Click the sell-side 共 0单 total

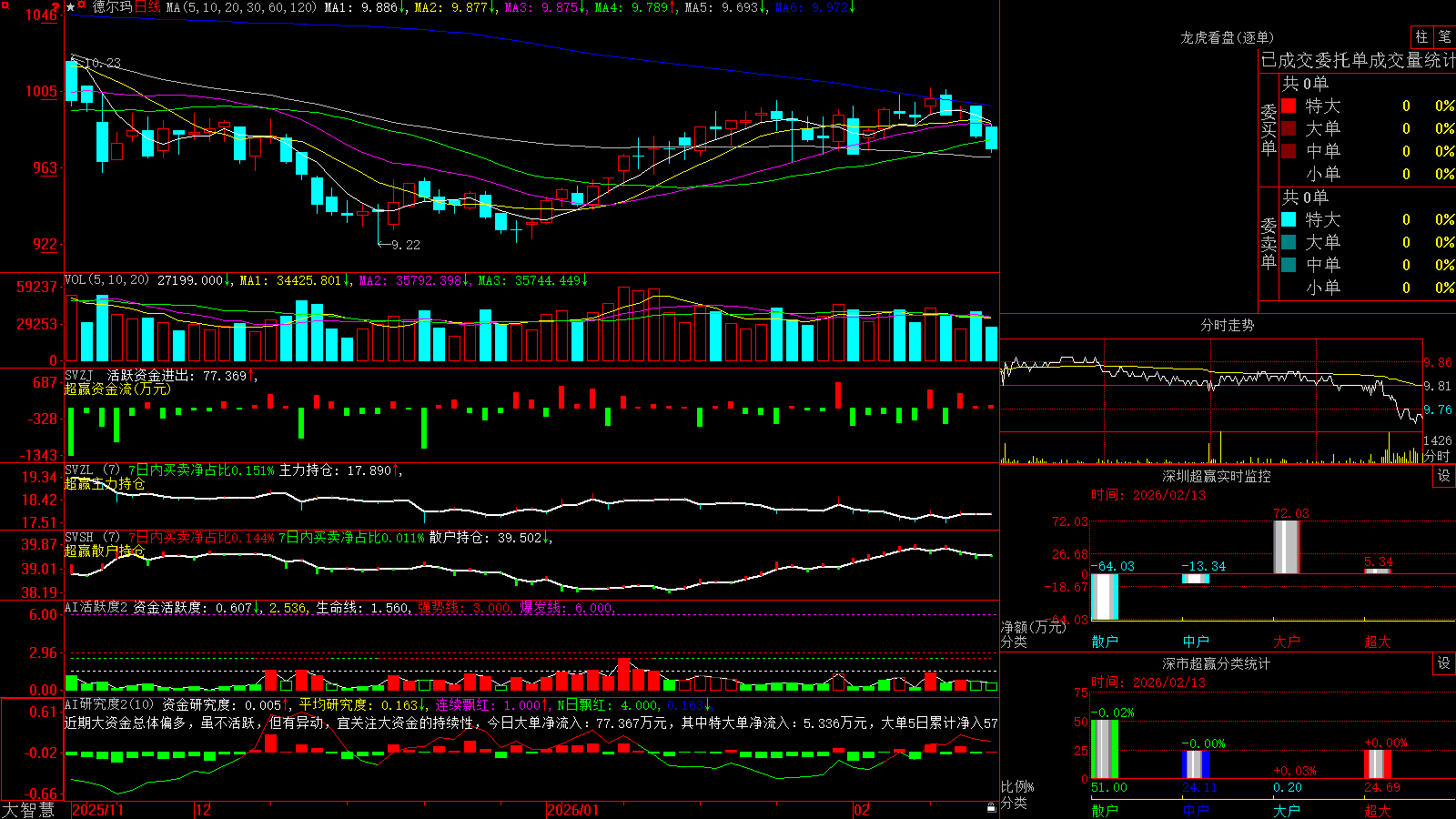(1305, 197)
